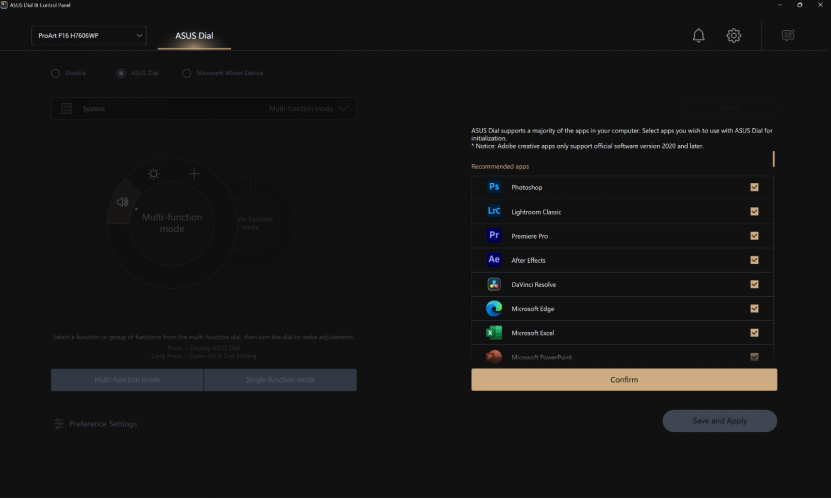This screenshot has width=831, height=499.
Task: Click the feedback note icon
Action: (x=788, y=35)
